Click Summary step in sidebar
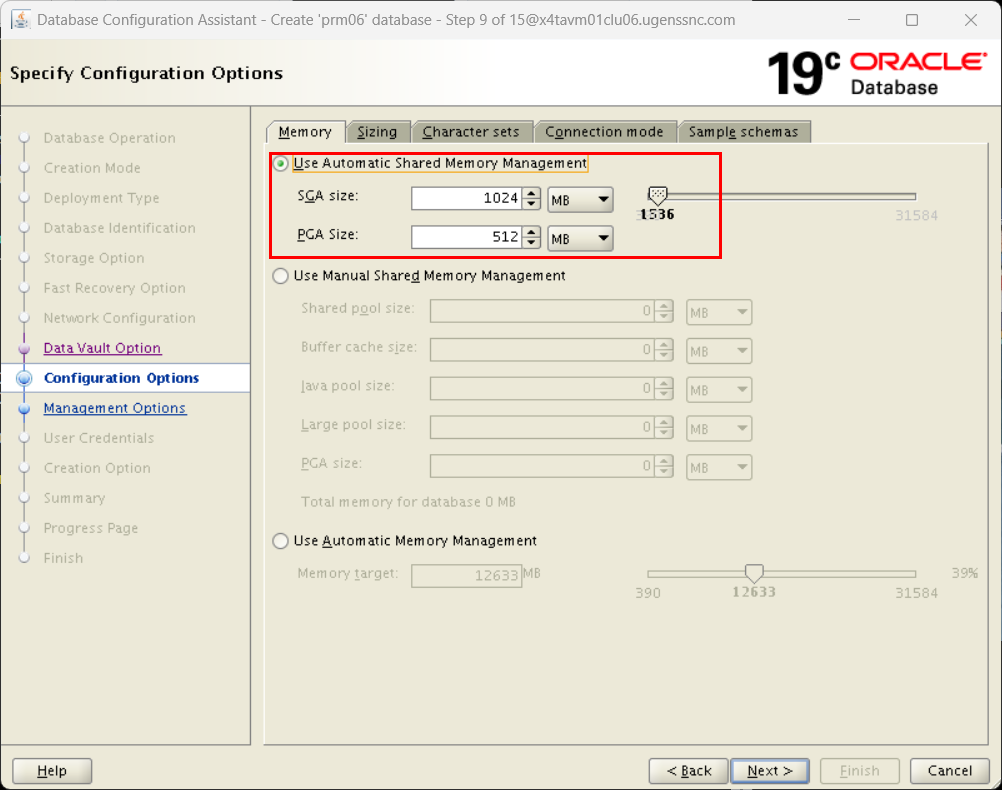Viewport: 1002px width, 790px height. [x=74, y=499]
